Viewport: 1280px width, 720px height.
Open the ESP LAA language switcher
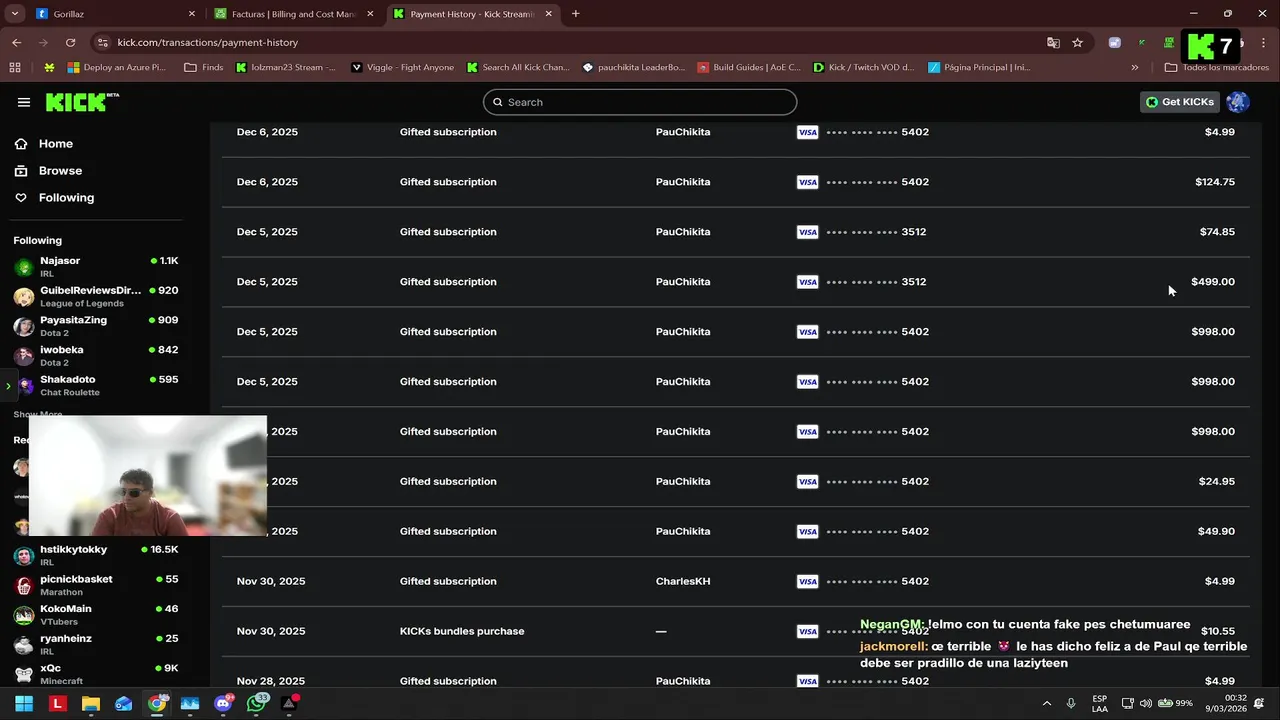click(x=1099, y=703)
